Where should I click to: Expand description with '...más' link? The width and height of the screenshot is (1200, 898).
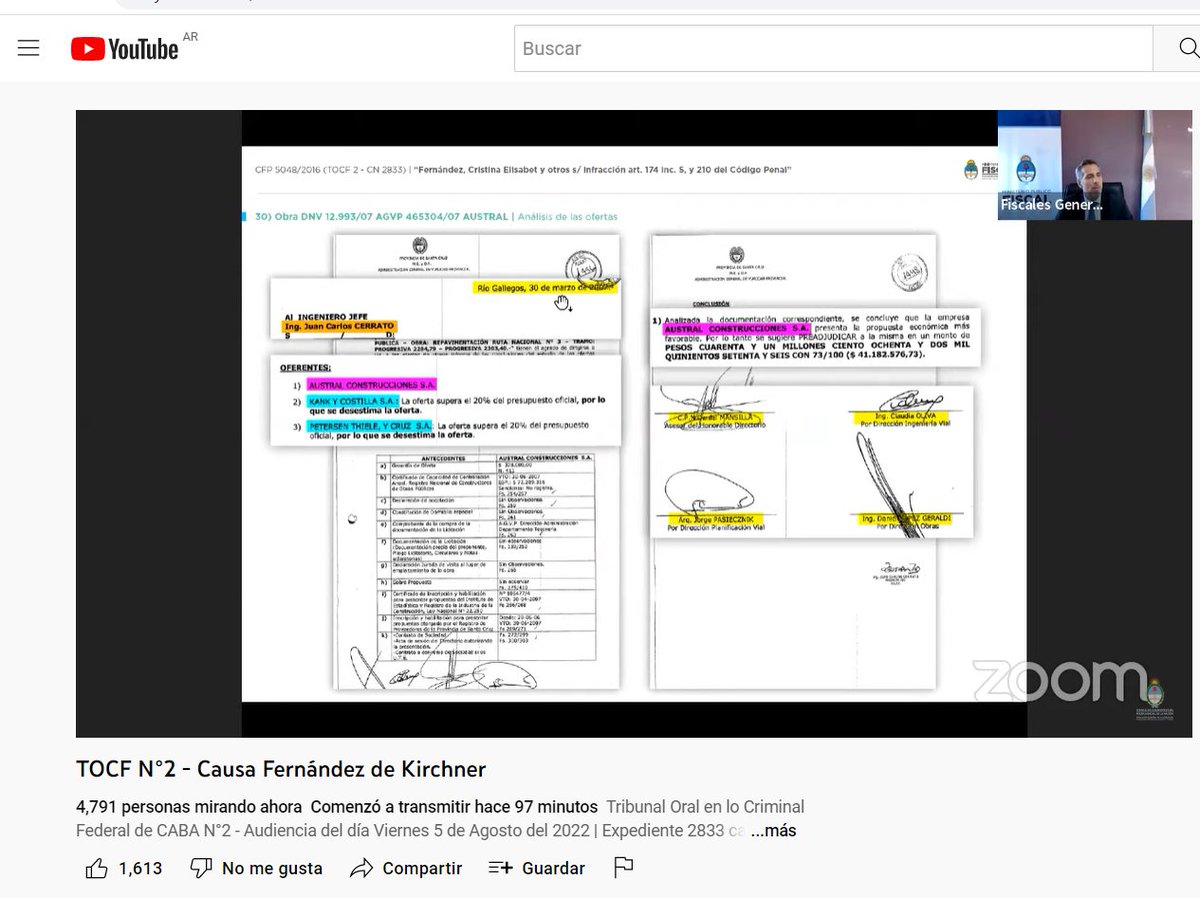773,830
